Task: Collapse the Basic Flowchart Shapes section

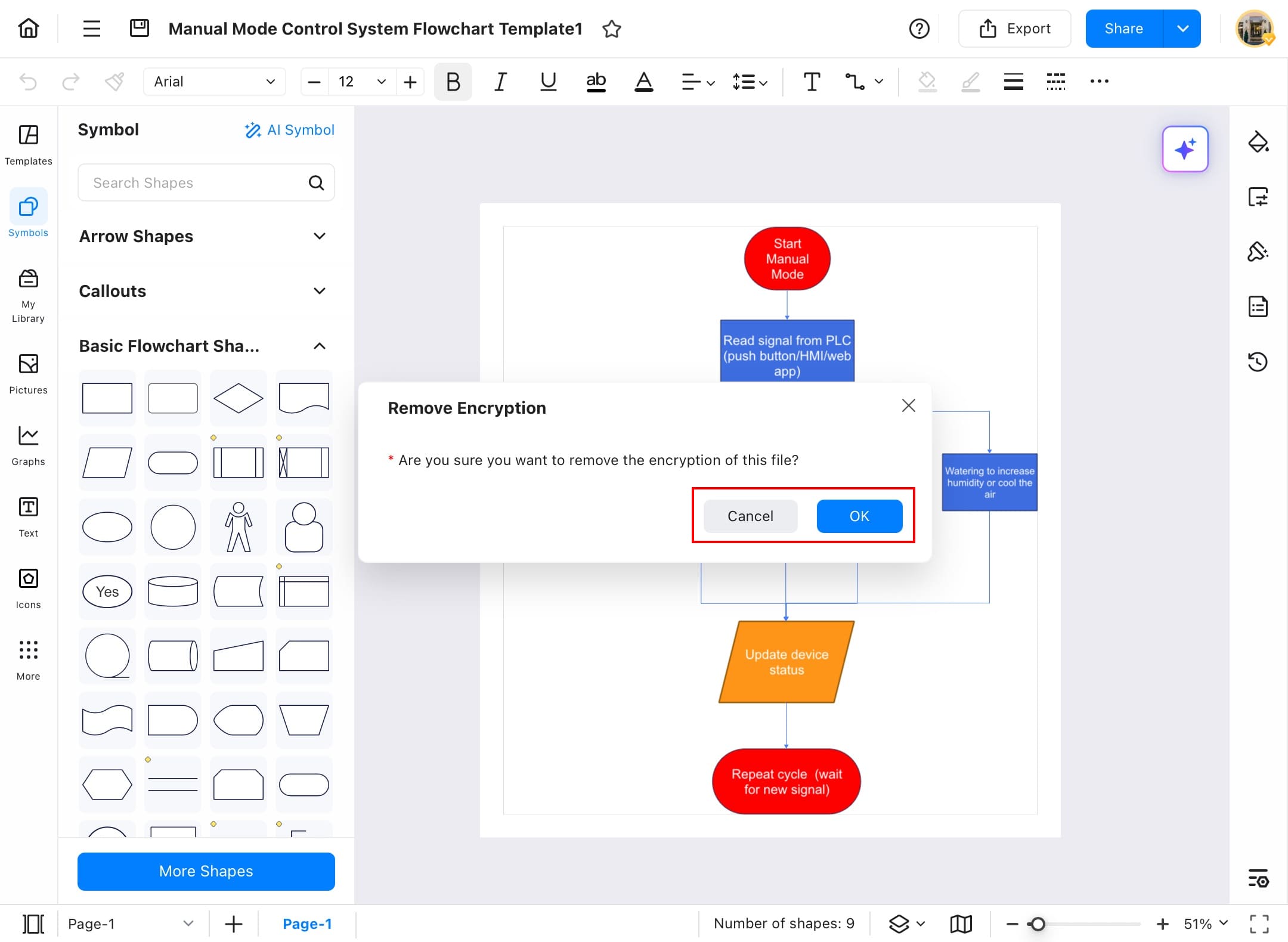Action: pos(319,346)
